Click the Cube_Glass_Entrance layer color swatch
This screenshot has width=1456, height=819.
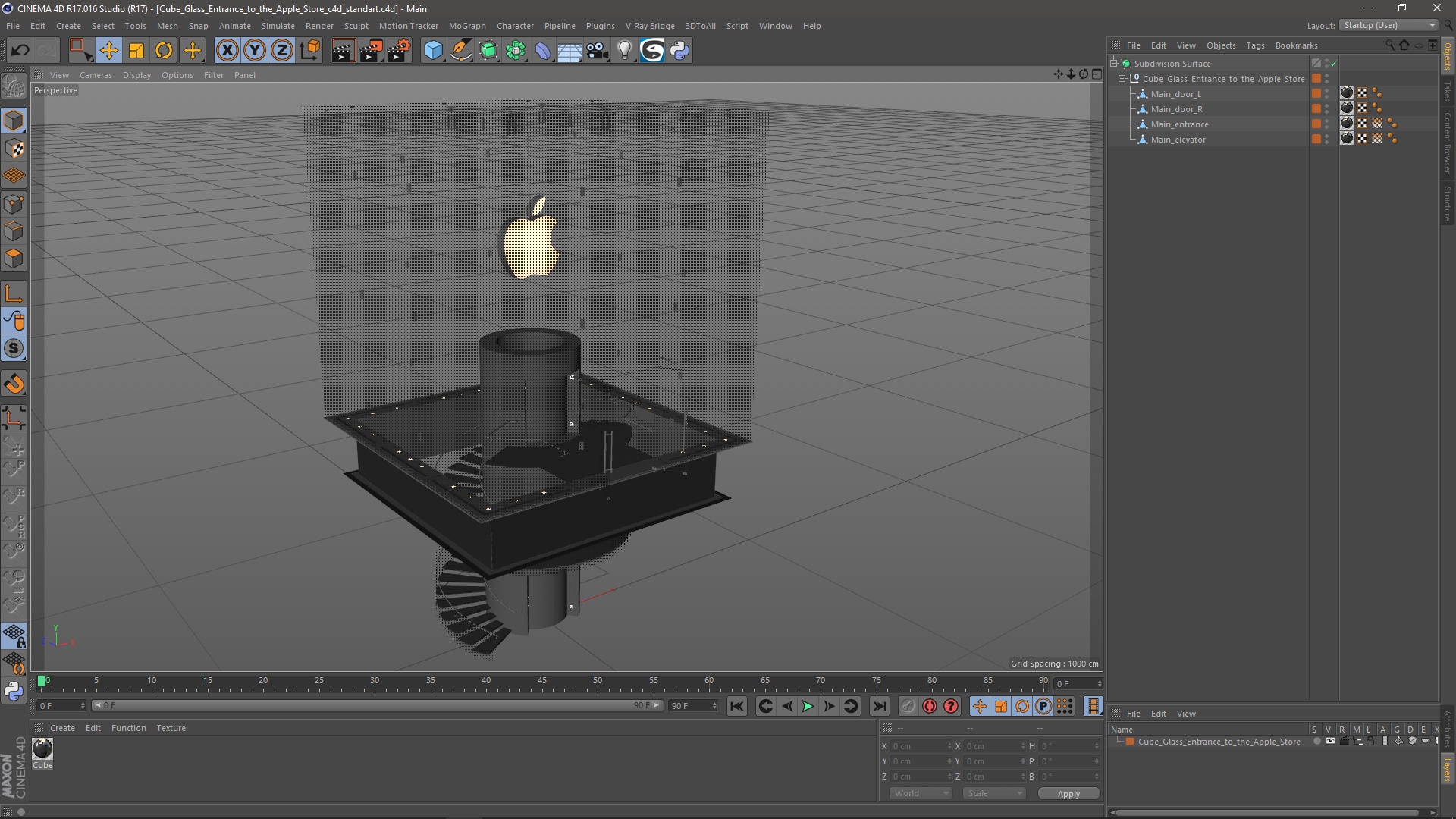click(x=1130, y=742)
